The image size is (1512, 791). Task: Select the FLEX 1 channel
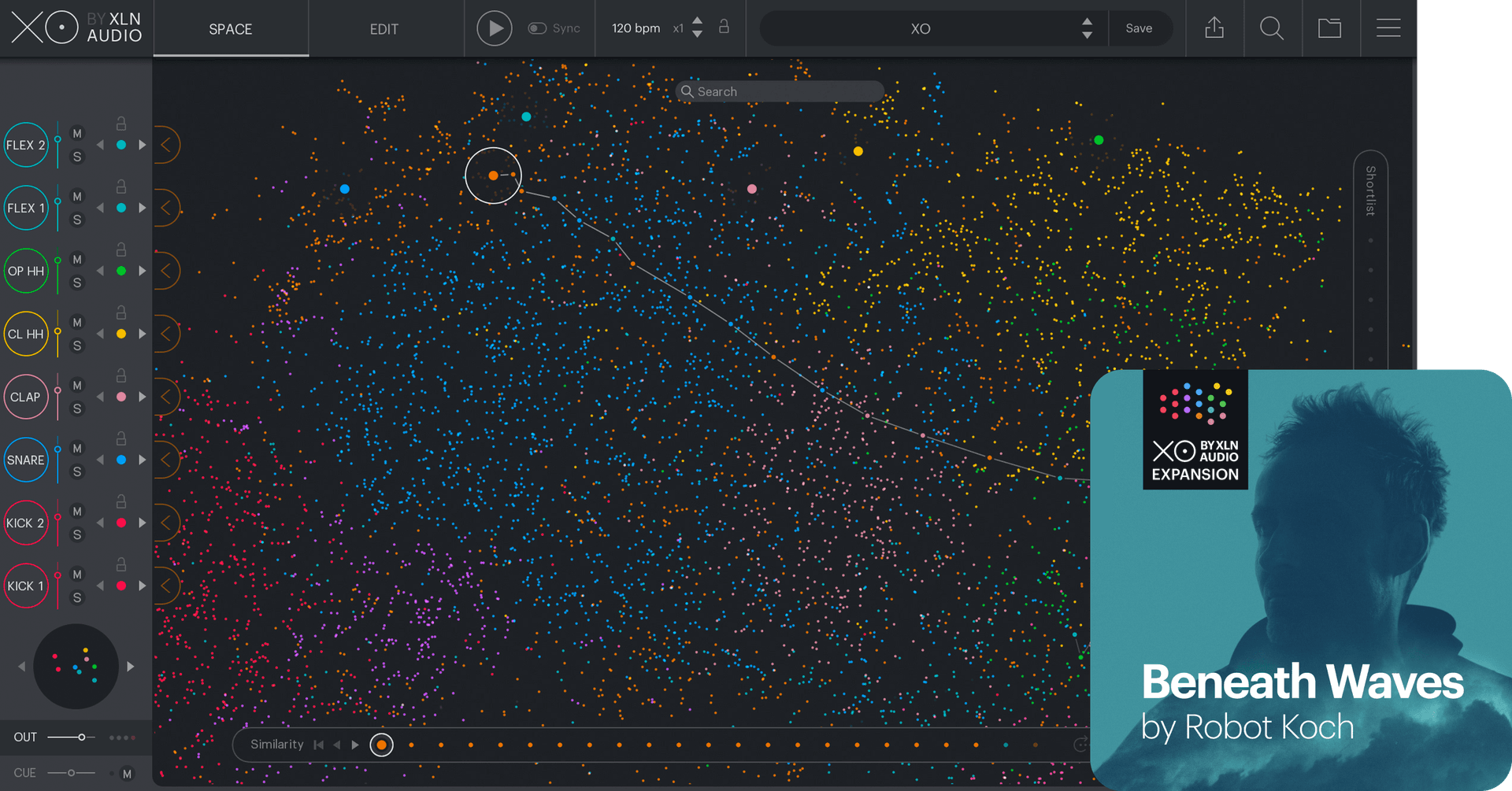click(26, 208)
